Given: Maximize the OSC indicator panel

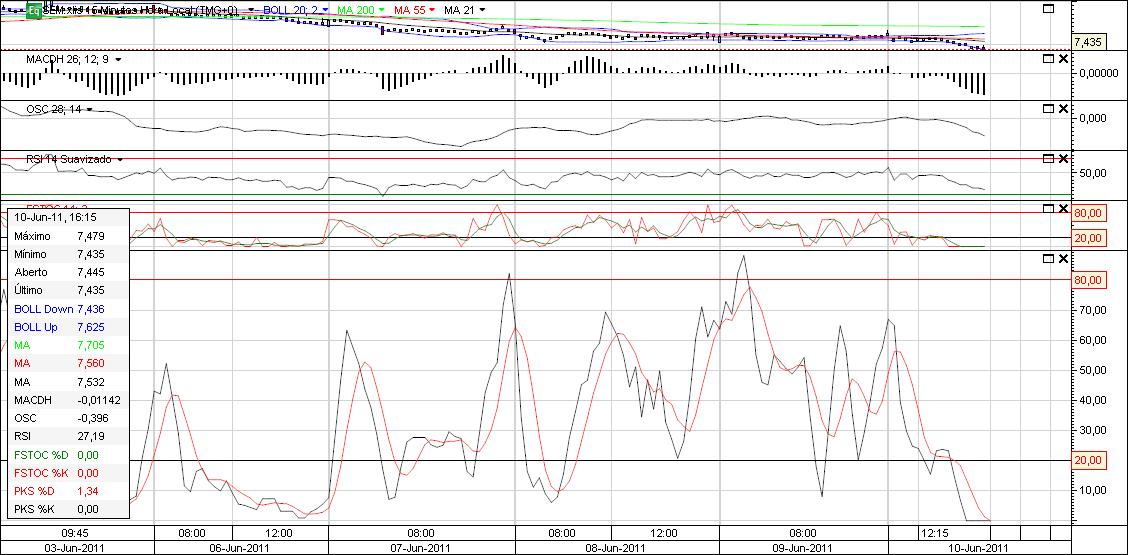Looking at the screenshot, I should coord(1049,108).
